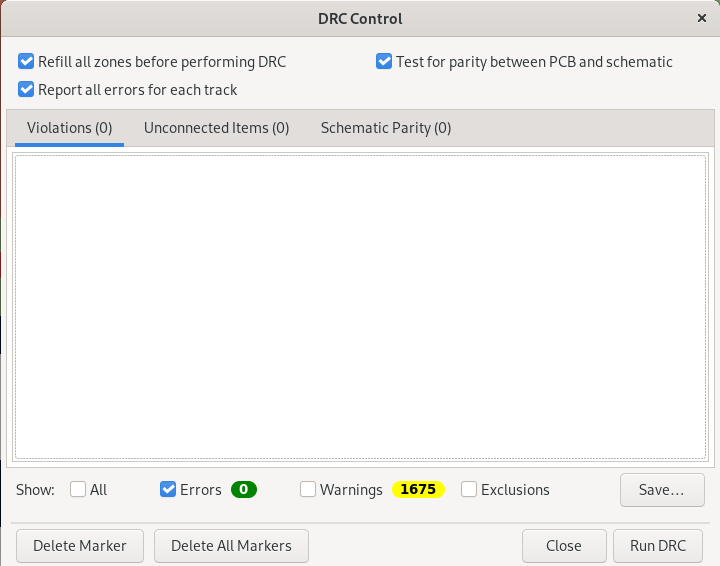Screen dimensions: 720x566
Task: Enable the Show All checkbox
Action: click(78, 490)
